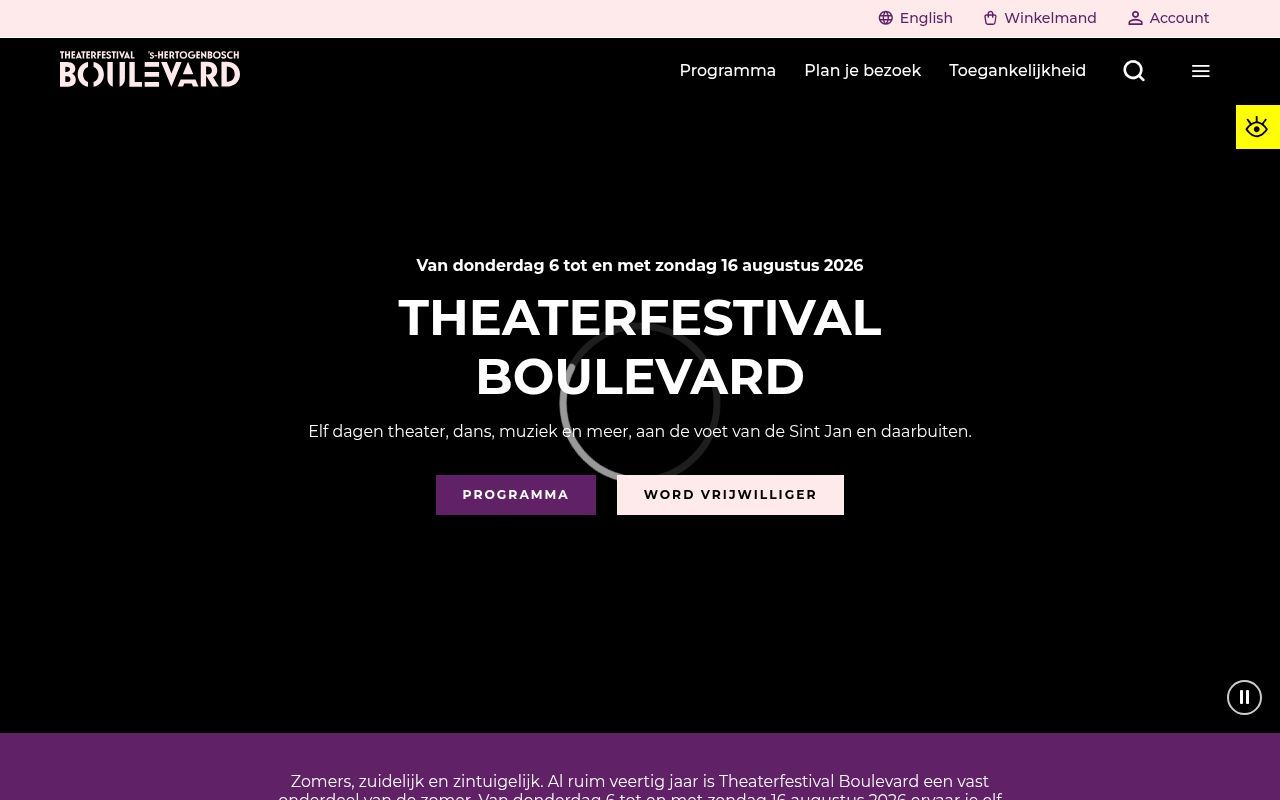Open the yellow accessibility eye widget
1280x800 pixels.
1257,127
